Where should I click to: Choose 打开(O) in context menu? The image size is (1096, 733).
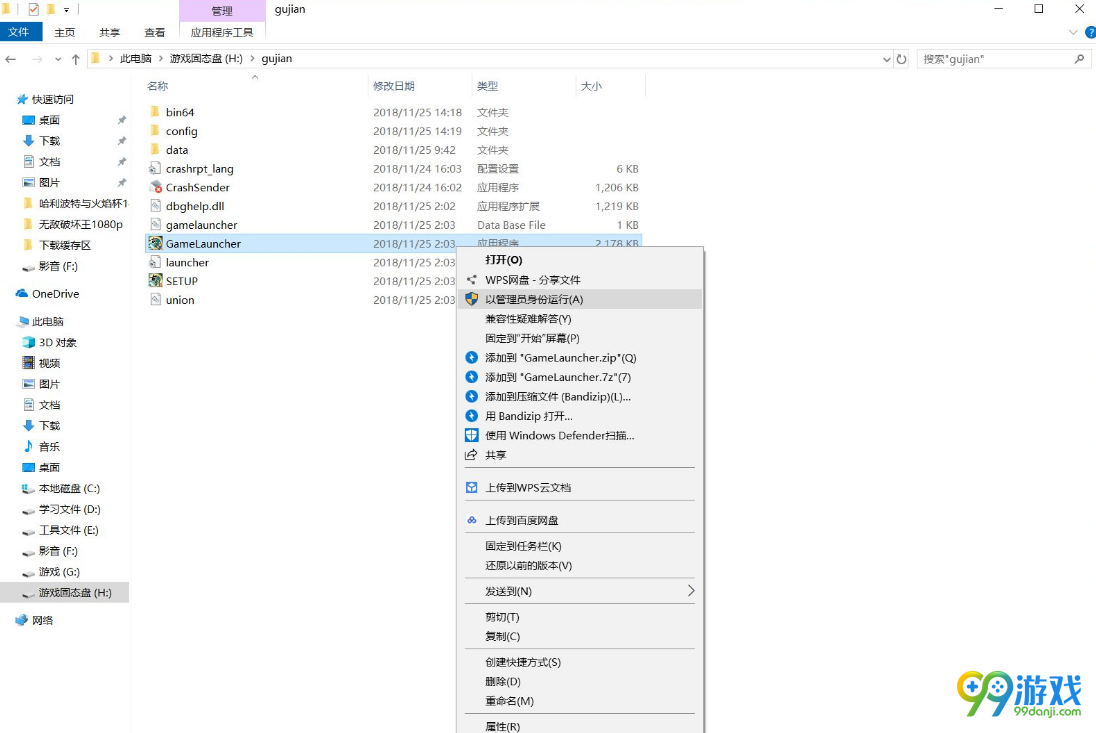(x=579, y=260)
